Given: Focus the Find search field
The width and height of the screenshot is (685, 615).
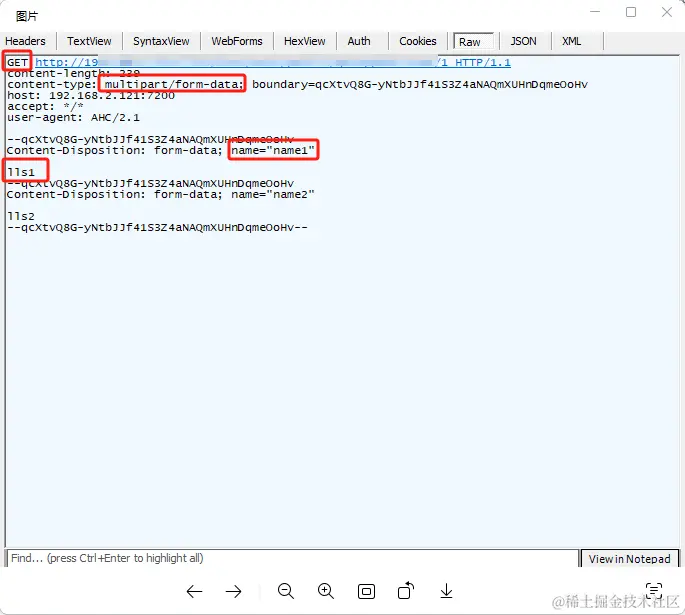Looking at the screenshot, I should coord(293,558).
